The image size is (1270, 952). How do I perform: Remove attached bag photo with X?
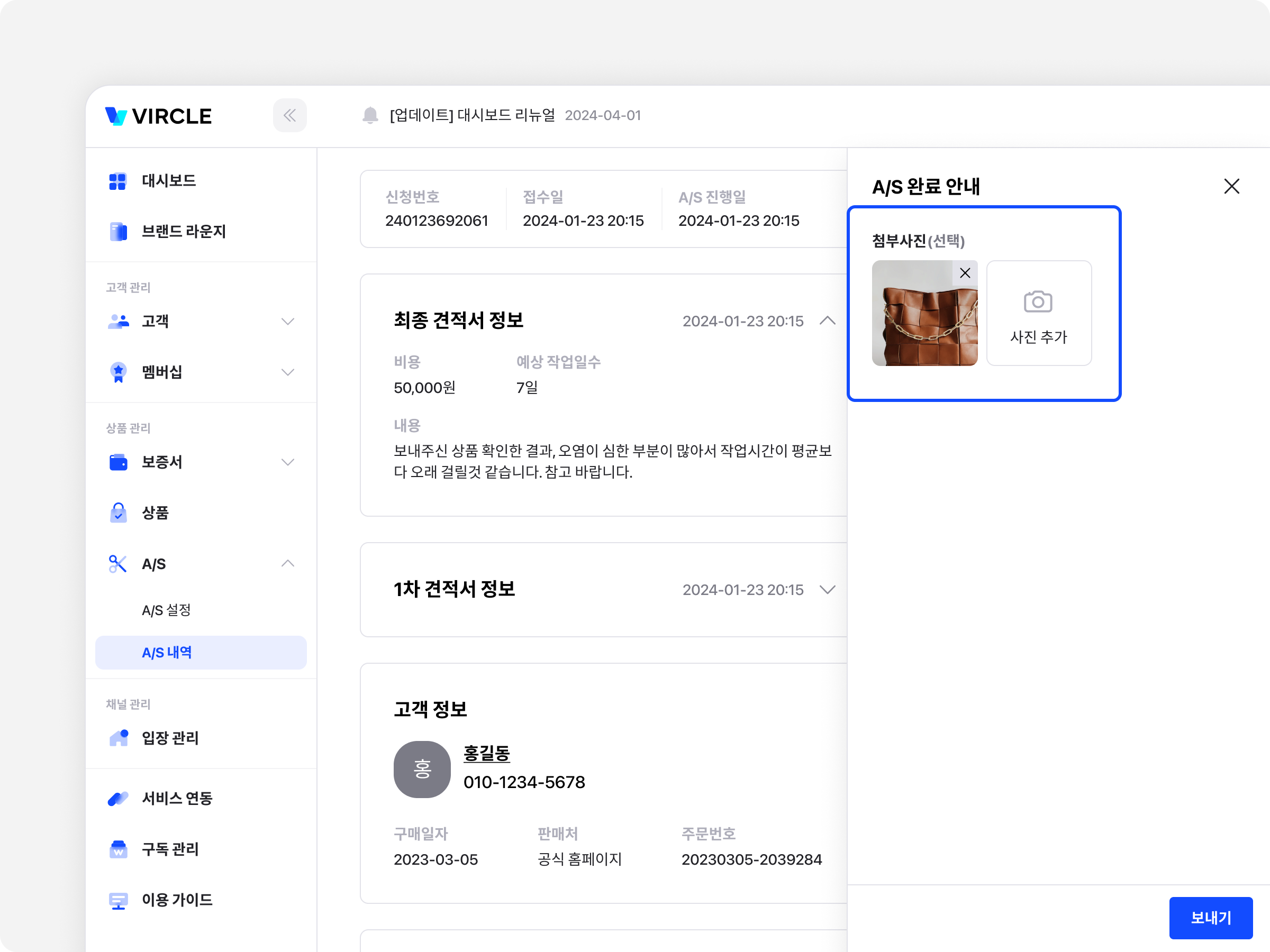pyautogui.click(x=965, y=273)
